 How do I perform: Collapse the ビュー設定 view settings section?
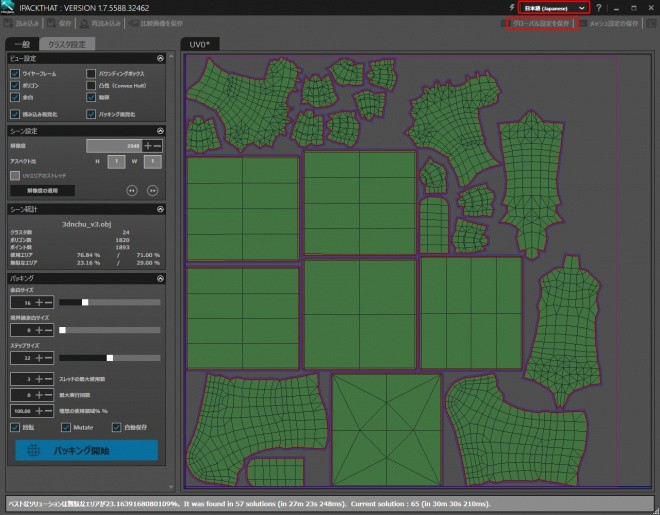[x=160, y=58]
